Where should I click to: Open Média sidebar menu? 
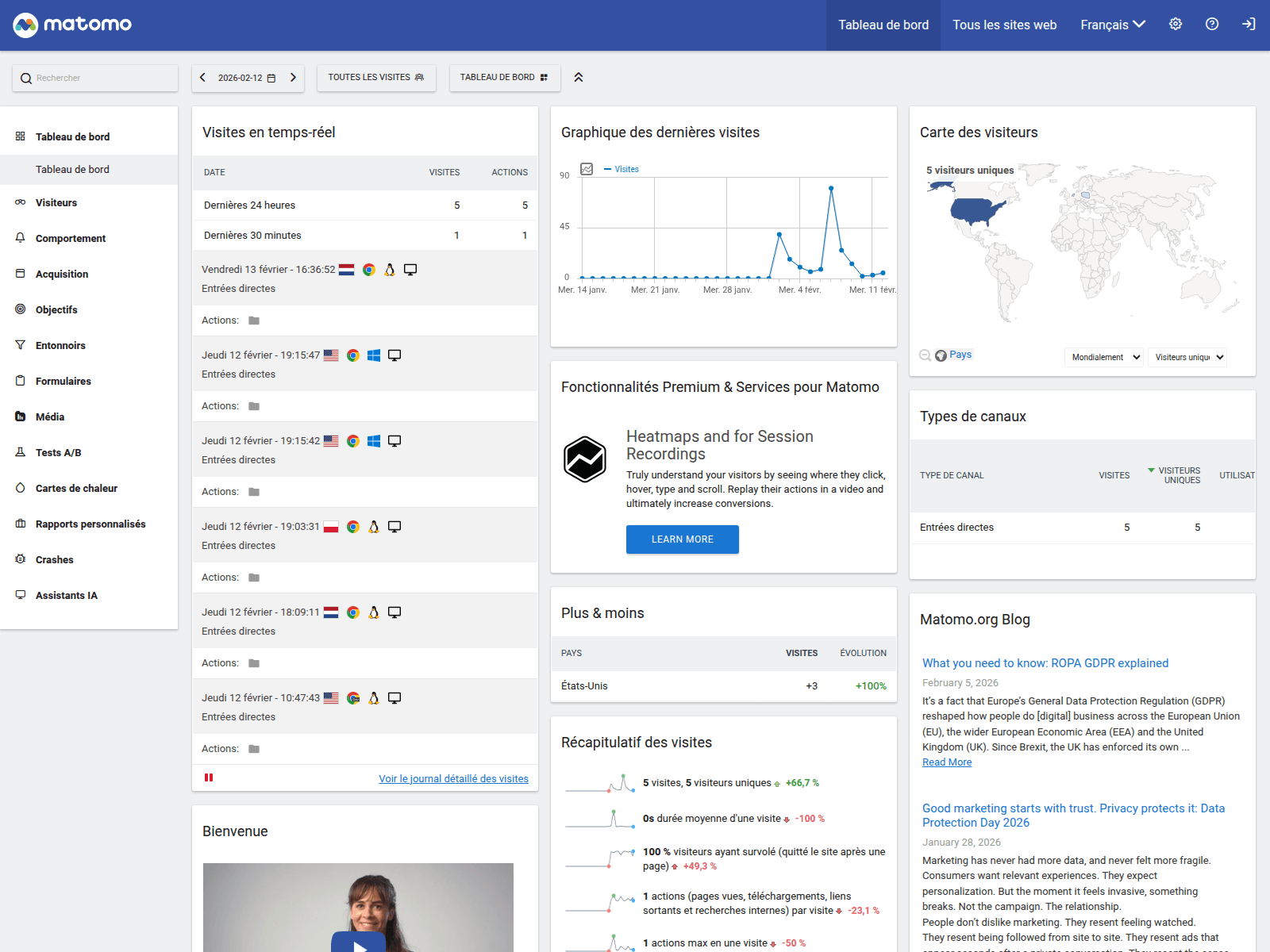89,416
